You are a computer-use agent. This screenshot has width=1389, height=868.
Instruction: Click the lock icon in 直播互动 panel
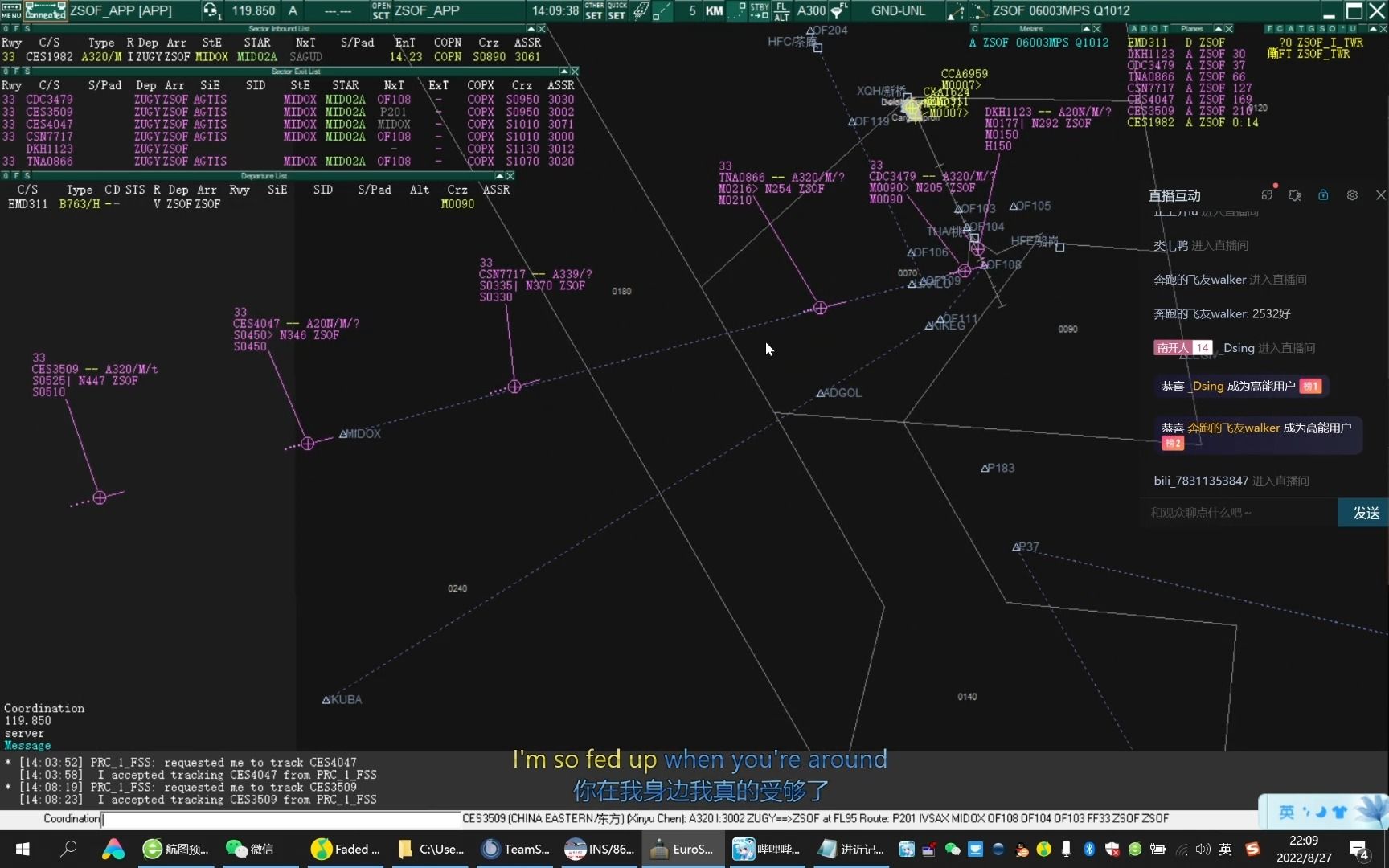click(1323, 195)
